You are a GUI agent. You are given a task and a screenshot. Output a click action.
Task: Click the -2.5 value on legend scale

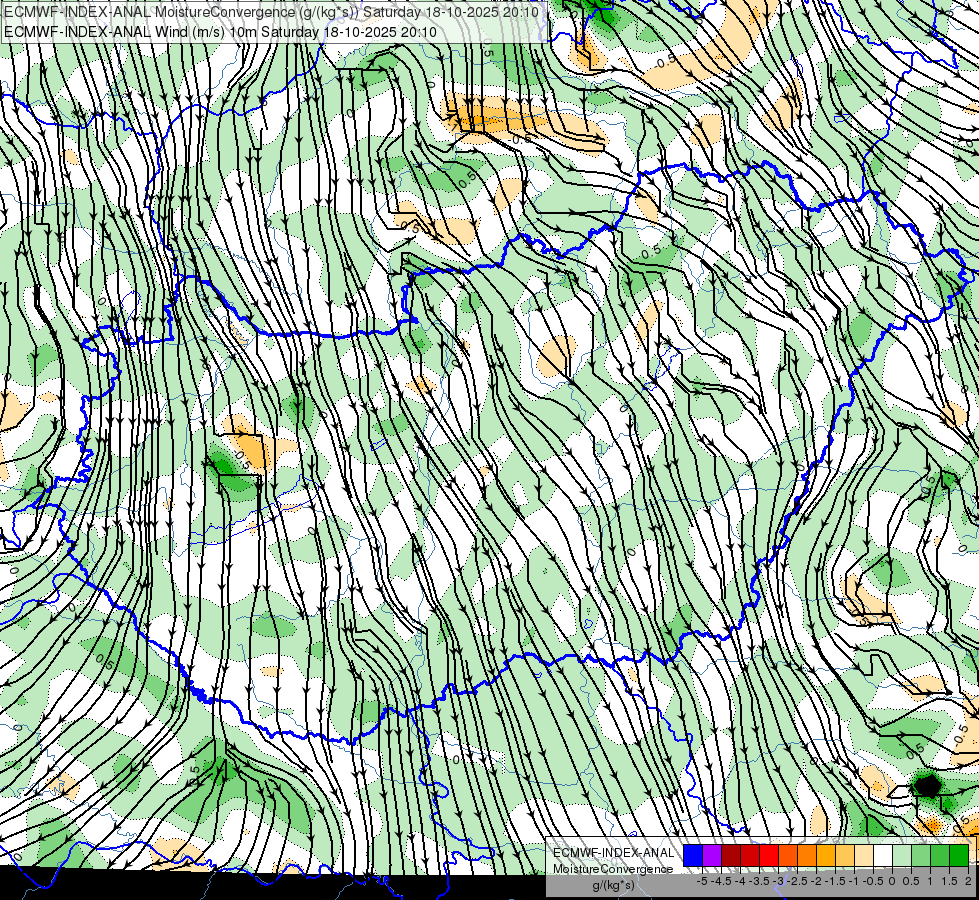(797, 881)
